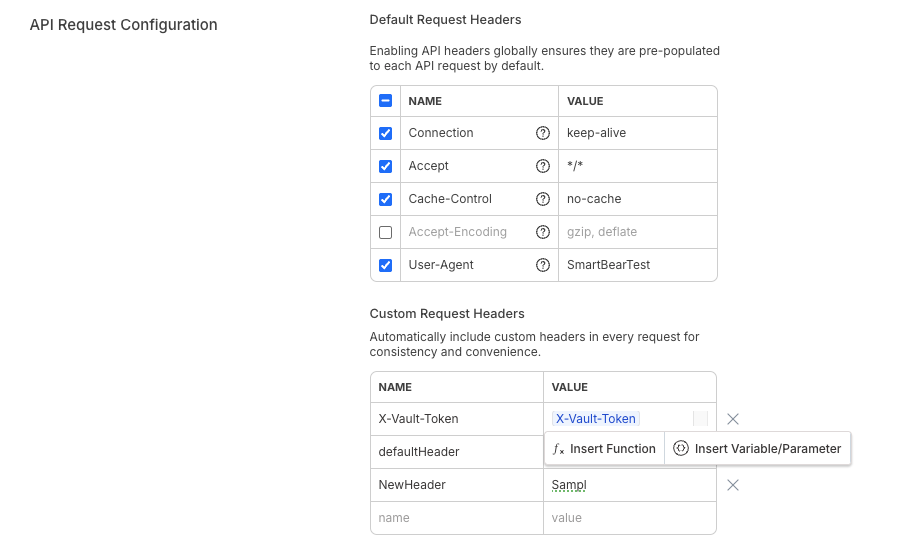Click the help icon beside Connection header
Viewport: 898px width, 554px height.
tap(543, 133)
